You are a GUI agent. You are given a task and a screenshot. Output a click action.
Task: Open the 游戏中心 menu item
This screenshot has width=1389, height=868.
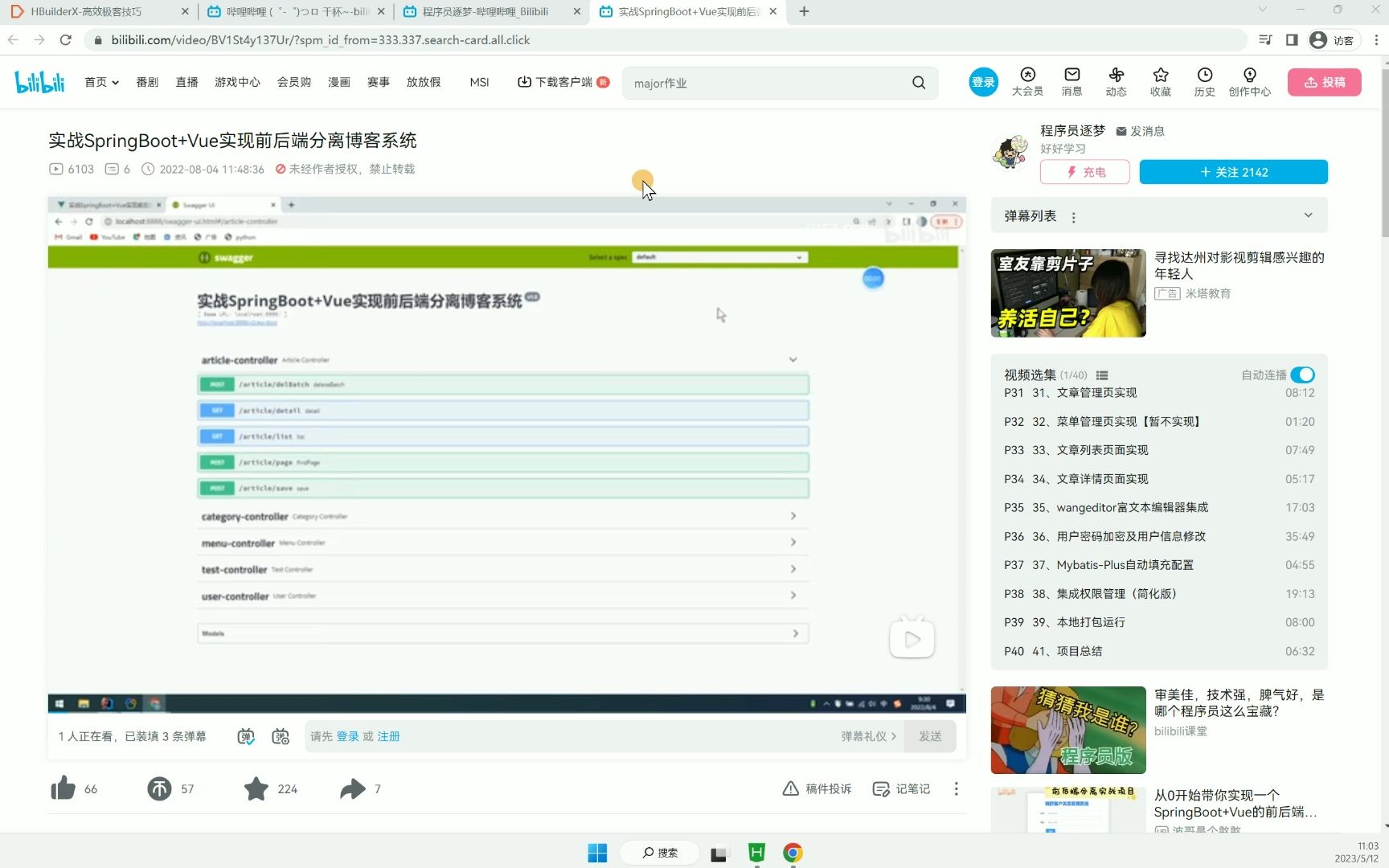237,82
